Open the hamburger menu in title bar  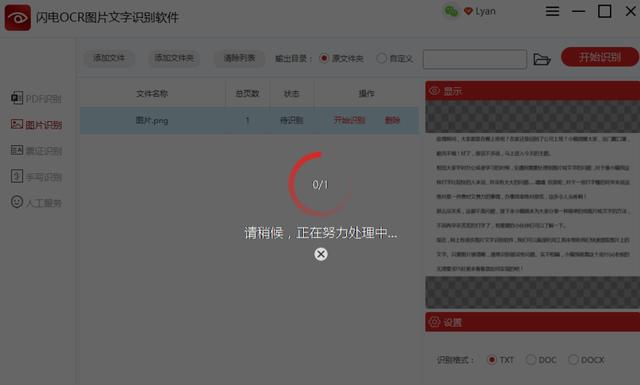click(x=552, y=11)
